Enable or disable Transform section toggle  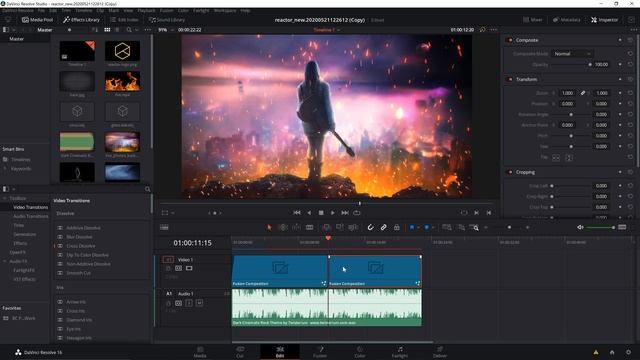[x=509, y=79]
